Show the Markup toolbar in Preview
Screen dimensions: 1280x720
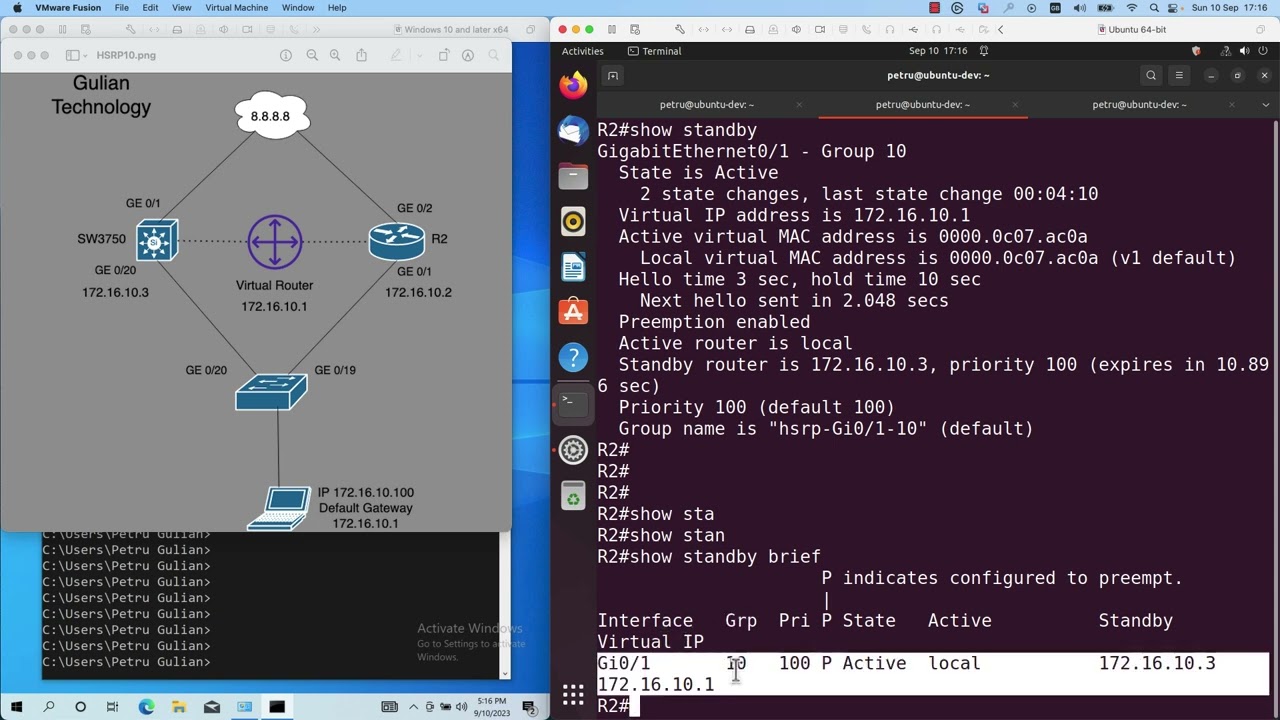coord(468,55)
